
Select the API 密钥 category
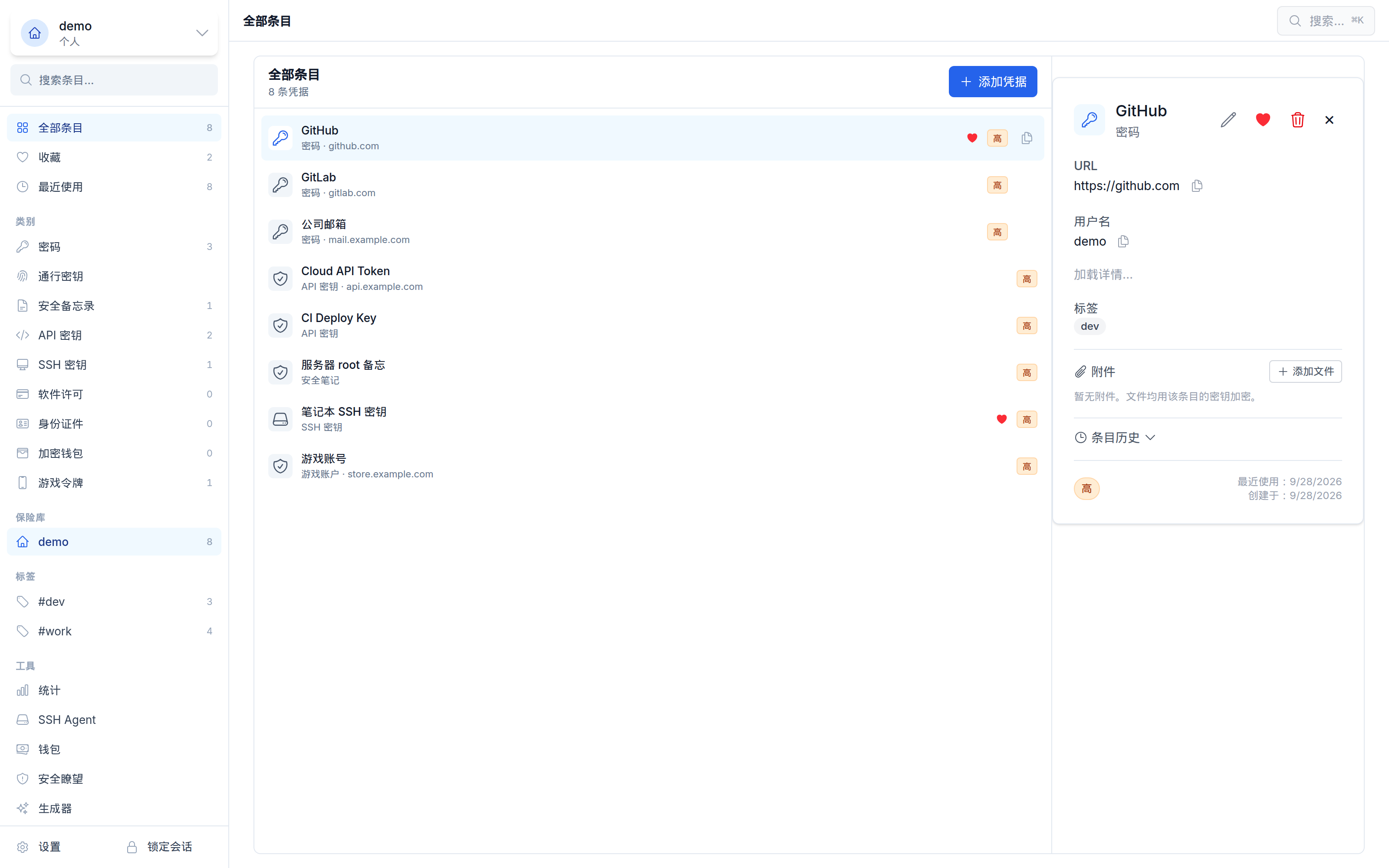[114, 335]
